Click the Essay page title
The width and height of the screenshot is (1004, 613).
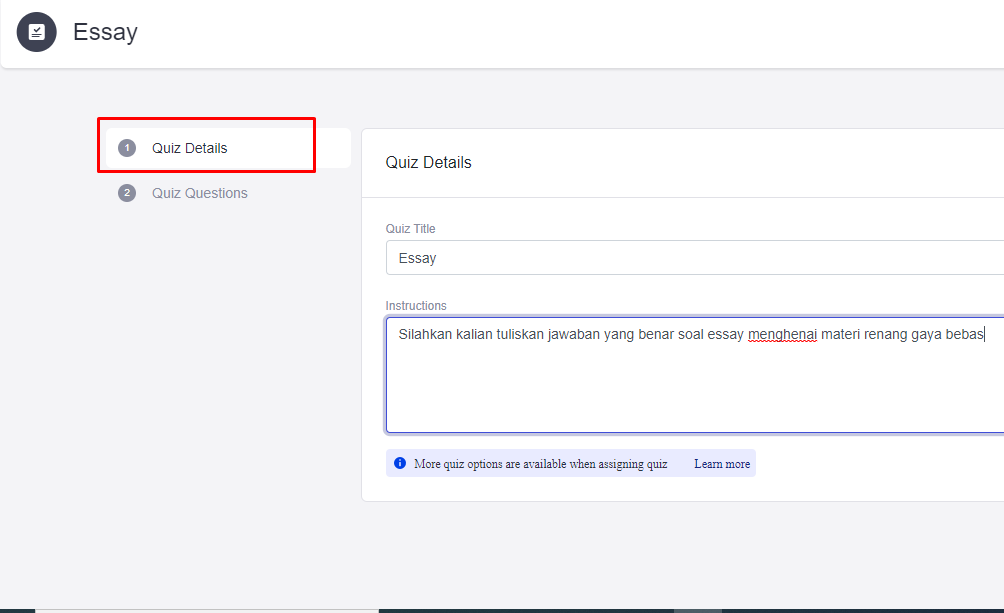click(x=105, y=32)
